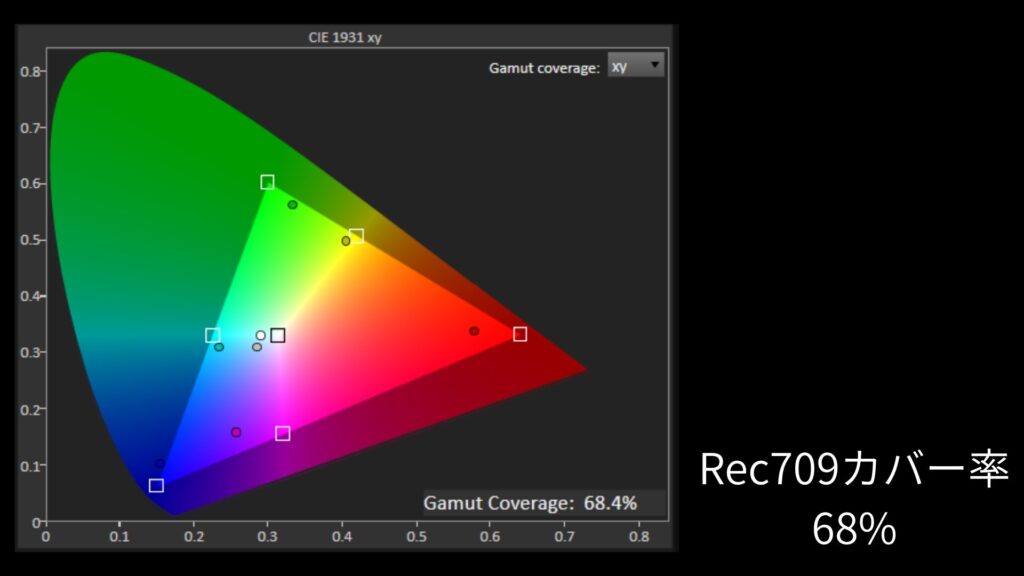Screen dimensions: 1024x576
Task: Click the measured magenta point dot
Action: coord(236,432)
